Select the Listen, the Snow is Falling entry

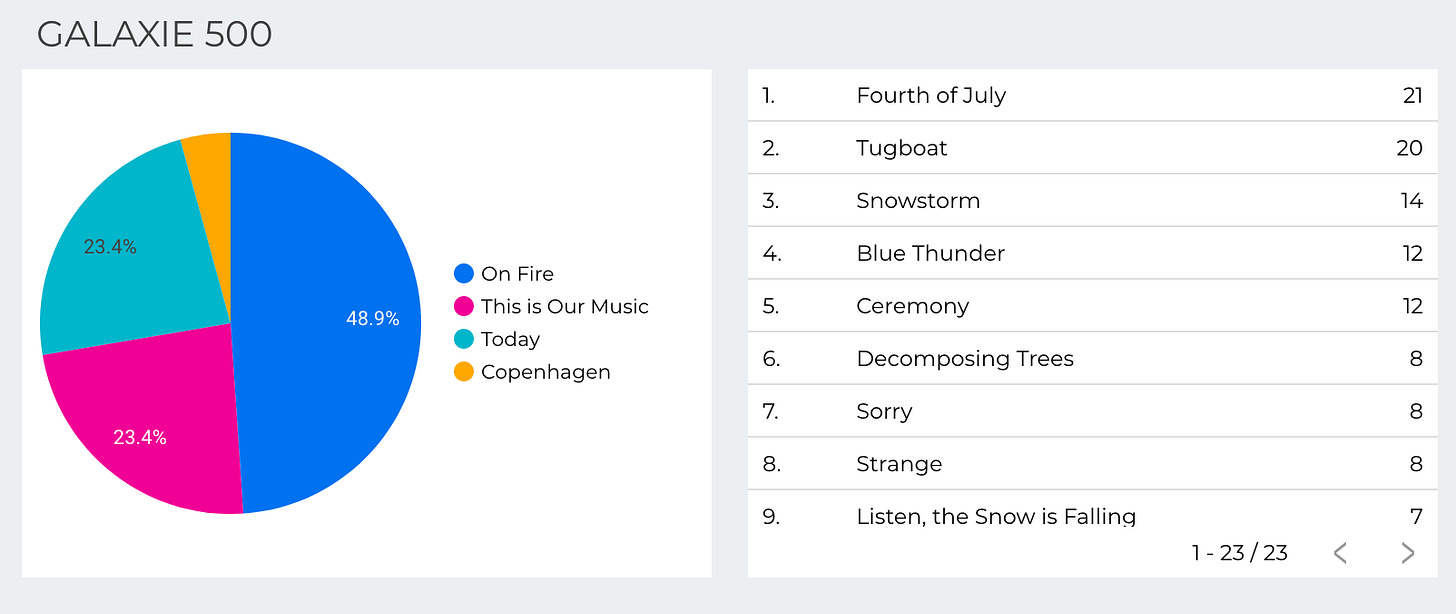(x=996, y=516)
